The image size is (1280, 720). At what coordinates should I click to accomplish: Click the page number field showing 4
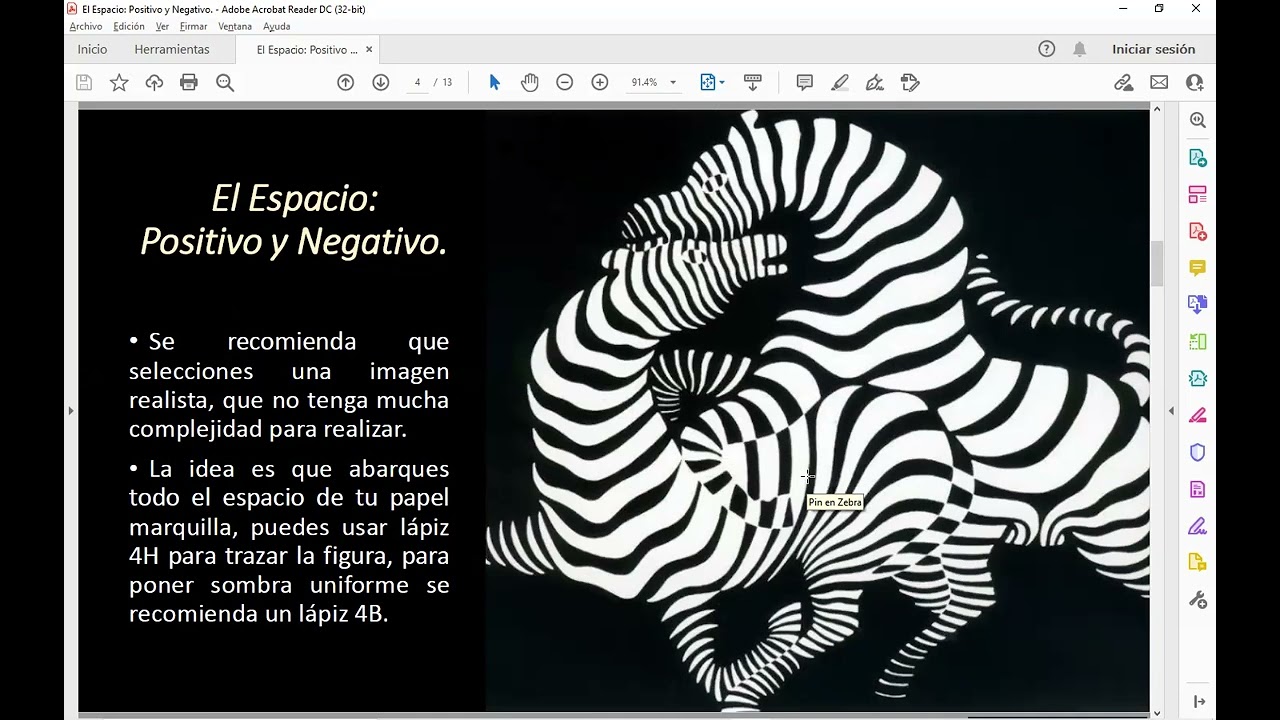[417, 82]
